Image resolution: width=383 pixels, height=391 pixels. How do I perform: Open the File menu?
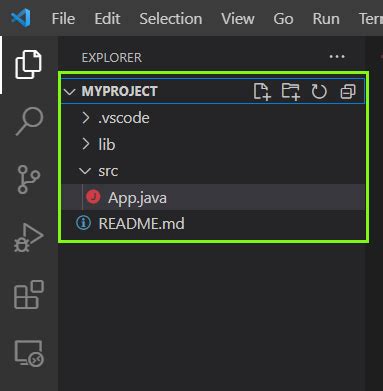(63, 18)
